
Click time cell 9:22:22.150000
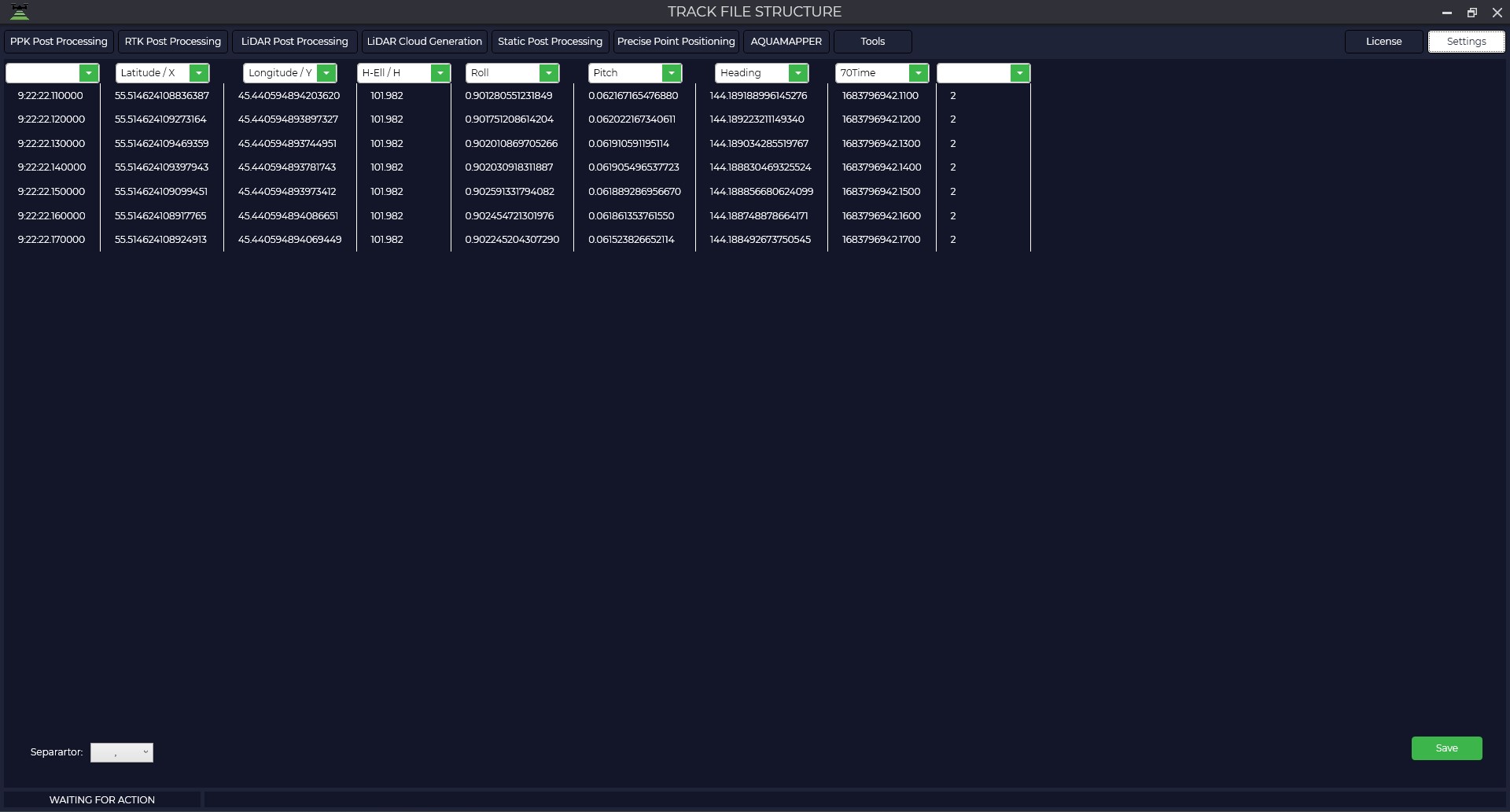(51, 192)
